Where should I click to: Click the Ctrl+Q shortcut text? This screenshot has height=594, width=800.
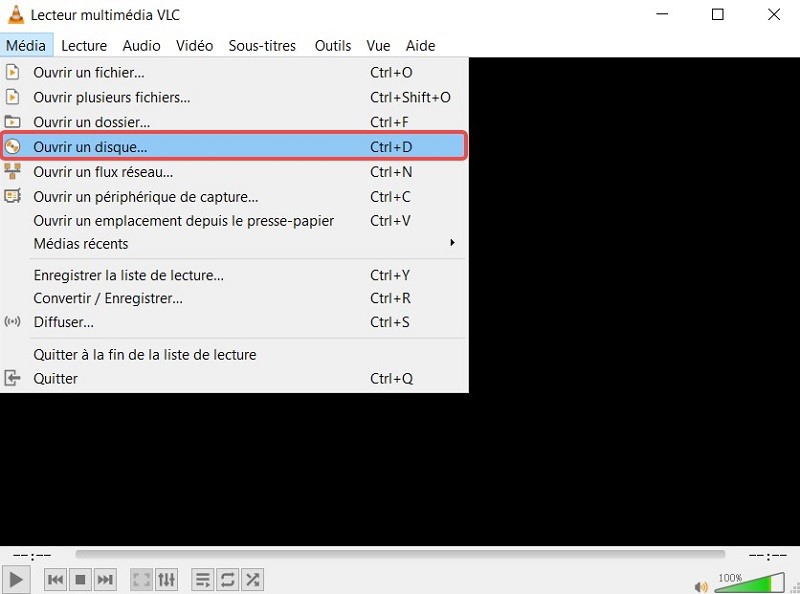point(391,379)
